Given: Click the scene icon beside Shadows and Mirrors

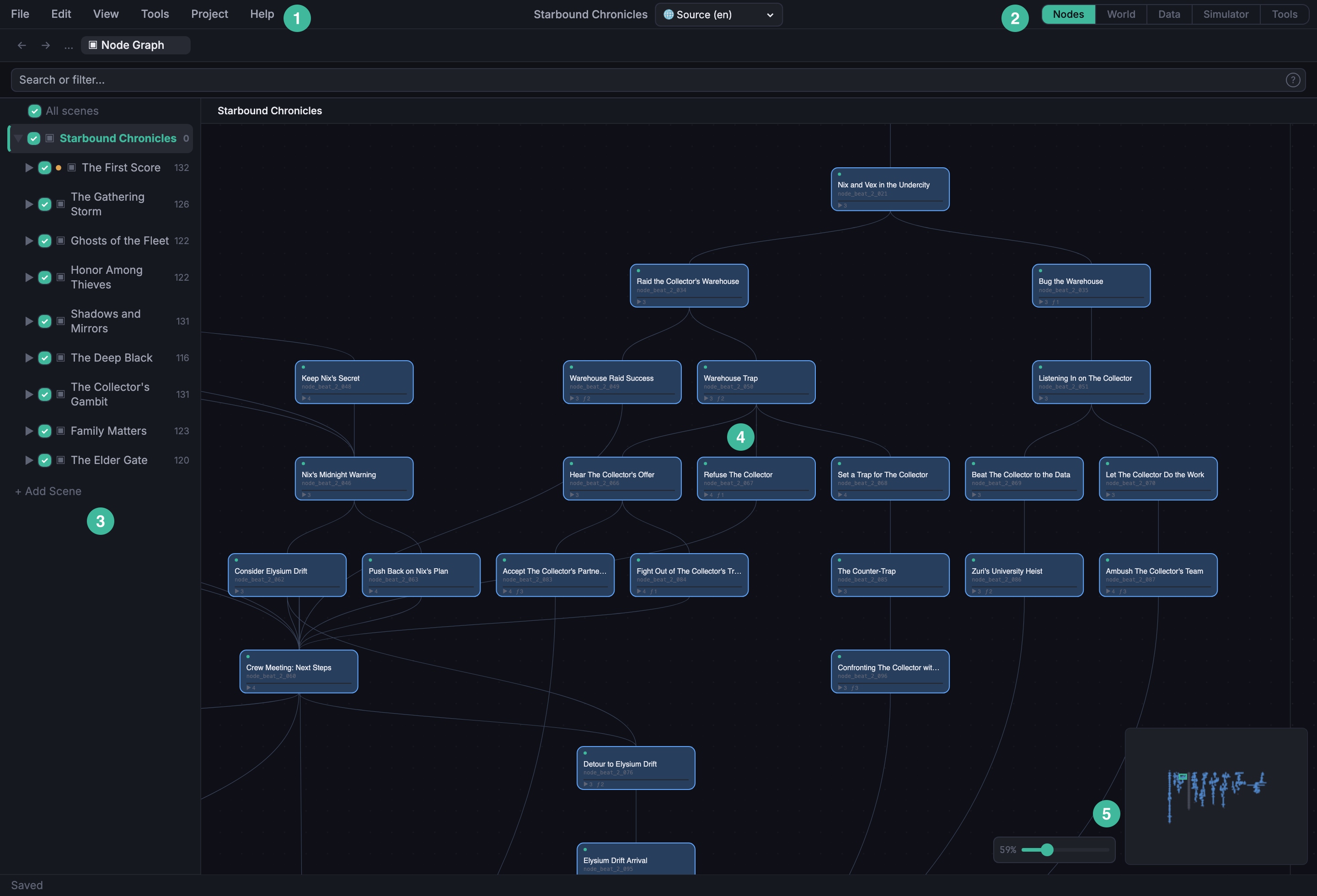Looking at the screenshot, I should point(61,321).
